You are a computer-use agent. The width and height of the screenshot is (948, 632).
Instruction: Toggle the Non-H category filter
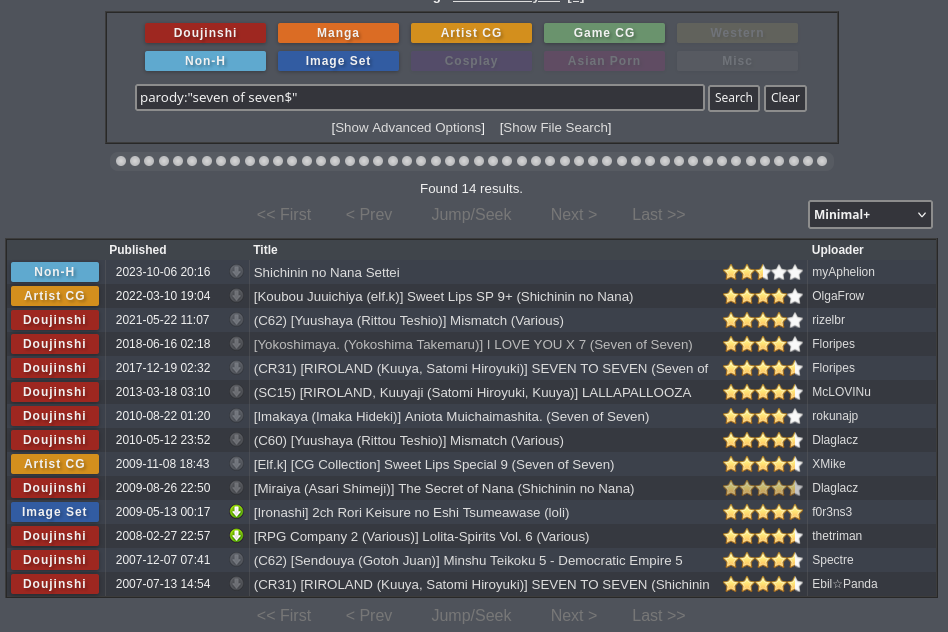205,60
